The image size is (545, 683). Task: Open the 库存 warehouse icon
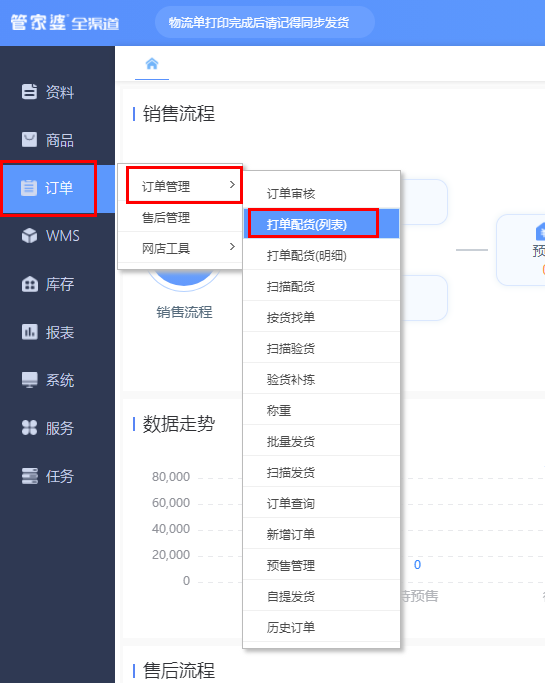[30, 284]
